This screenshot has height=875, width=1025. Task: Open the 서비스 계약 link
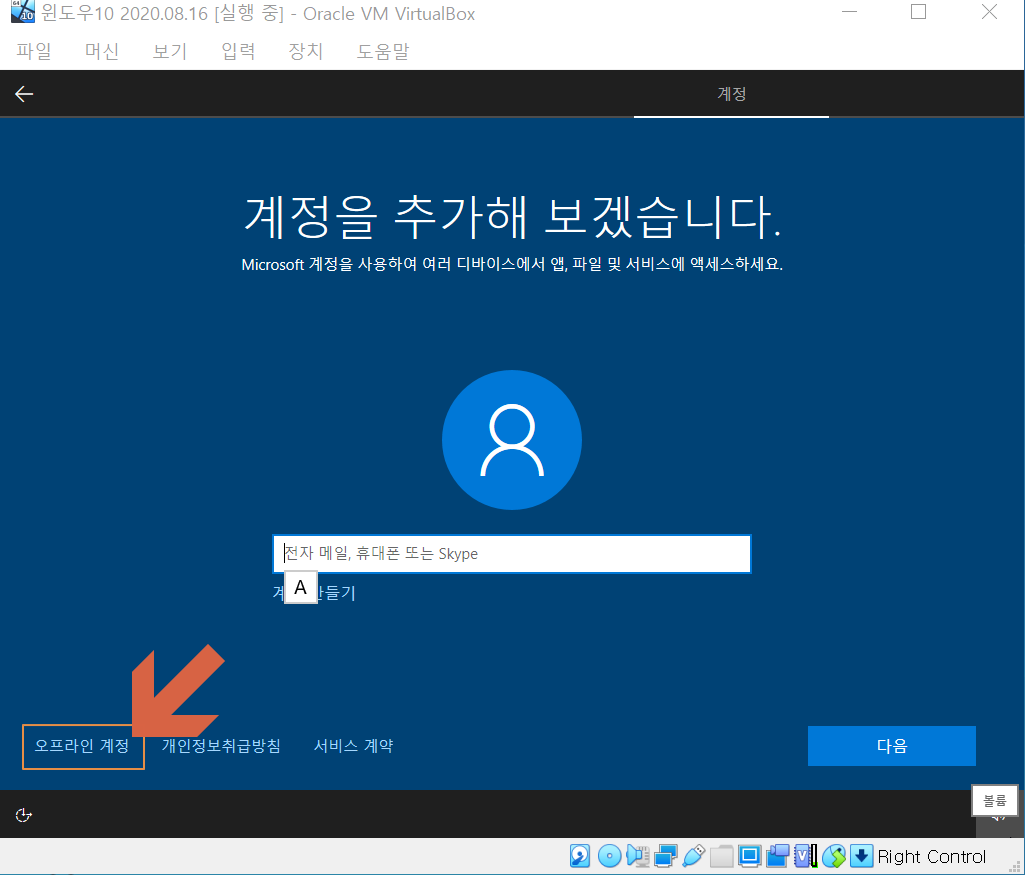pos(354,746)
